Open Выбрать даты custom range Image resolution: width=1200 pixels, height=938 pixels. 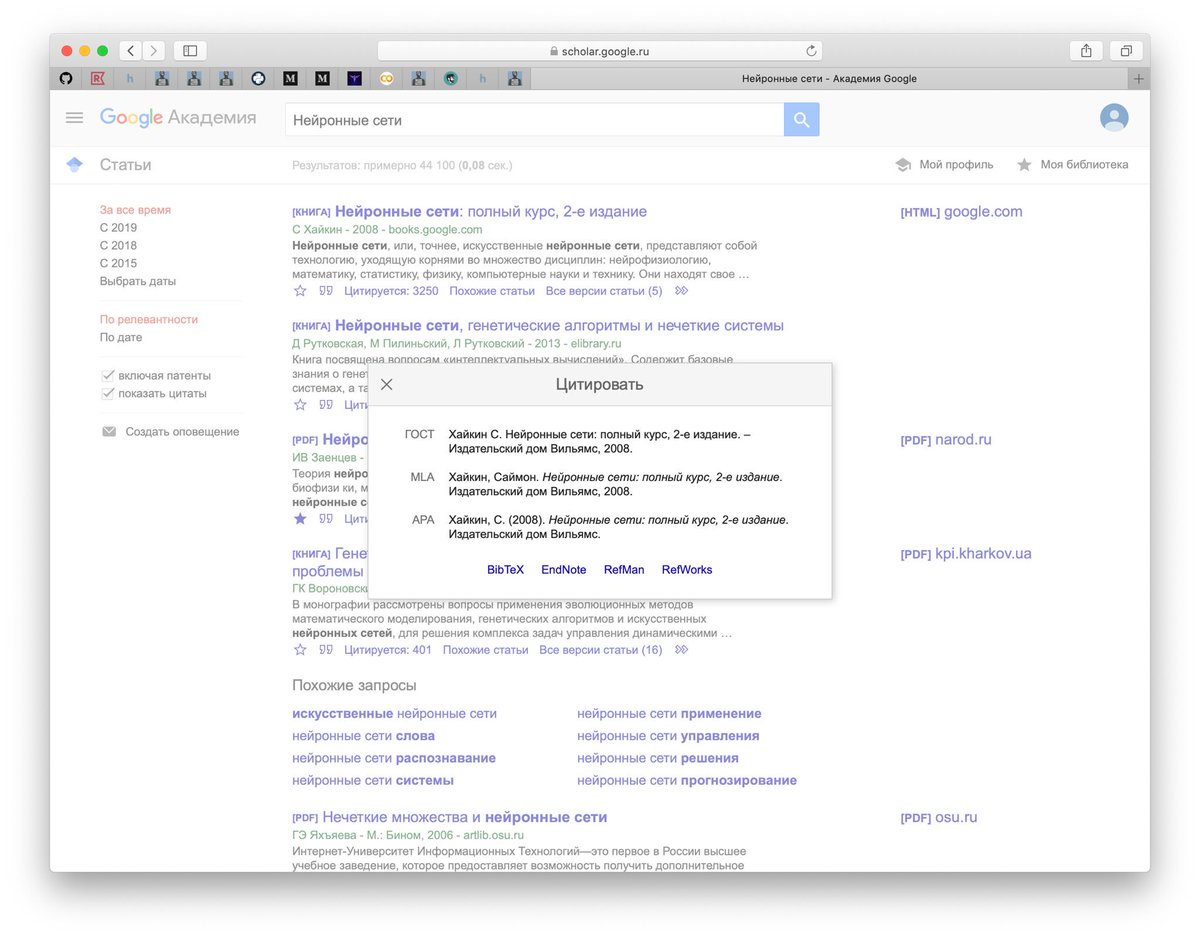pos(138,282)
